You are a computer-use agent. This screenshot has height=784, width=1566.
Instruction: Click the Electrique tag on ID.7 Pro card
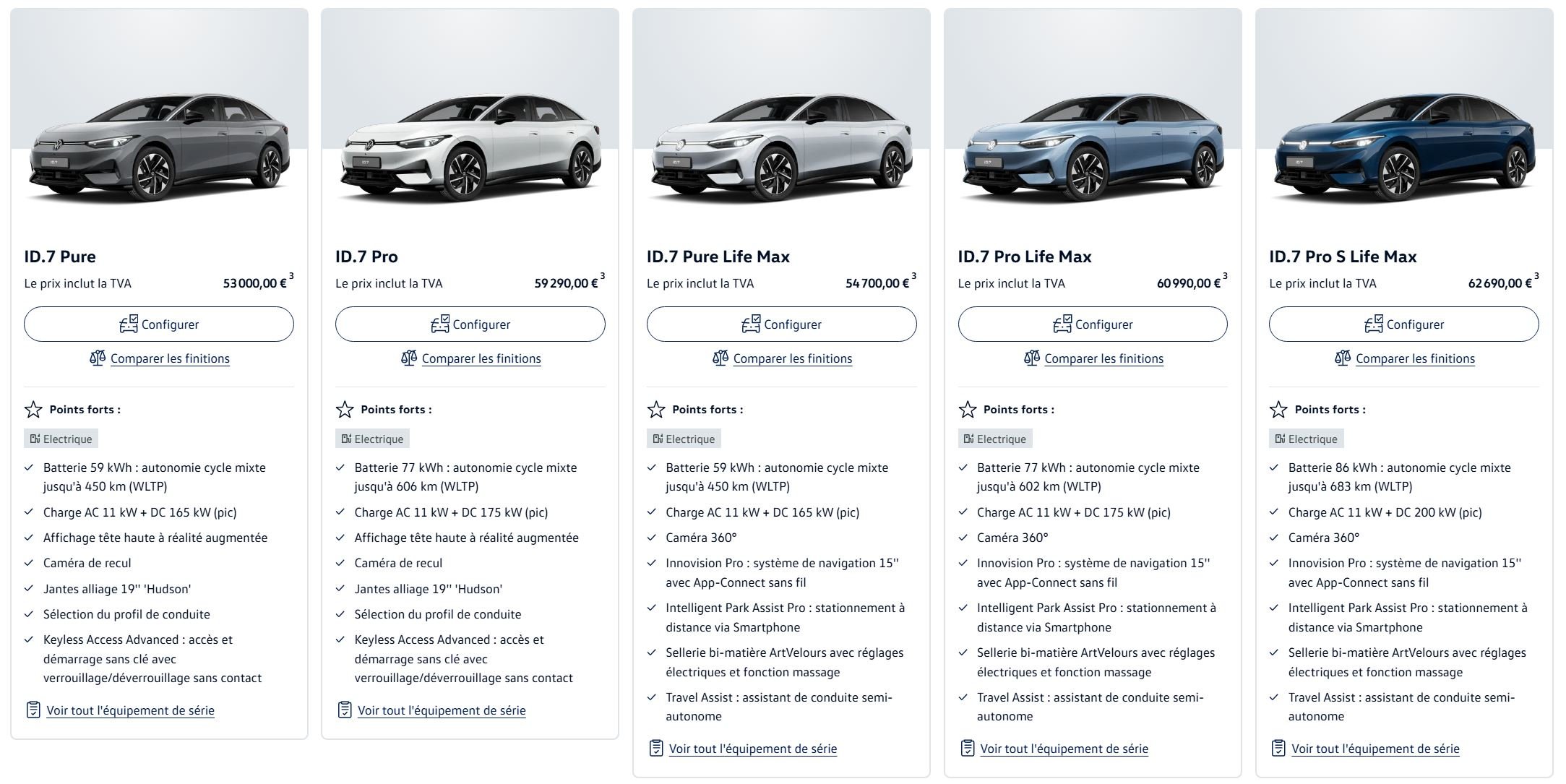[x=372, y=439]
